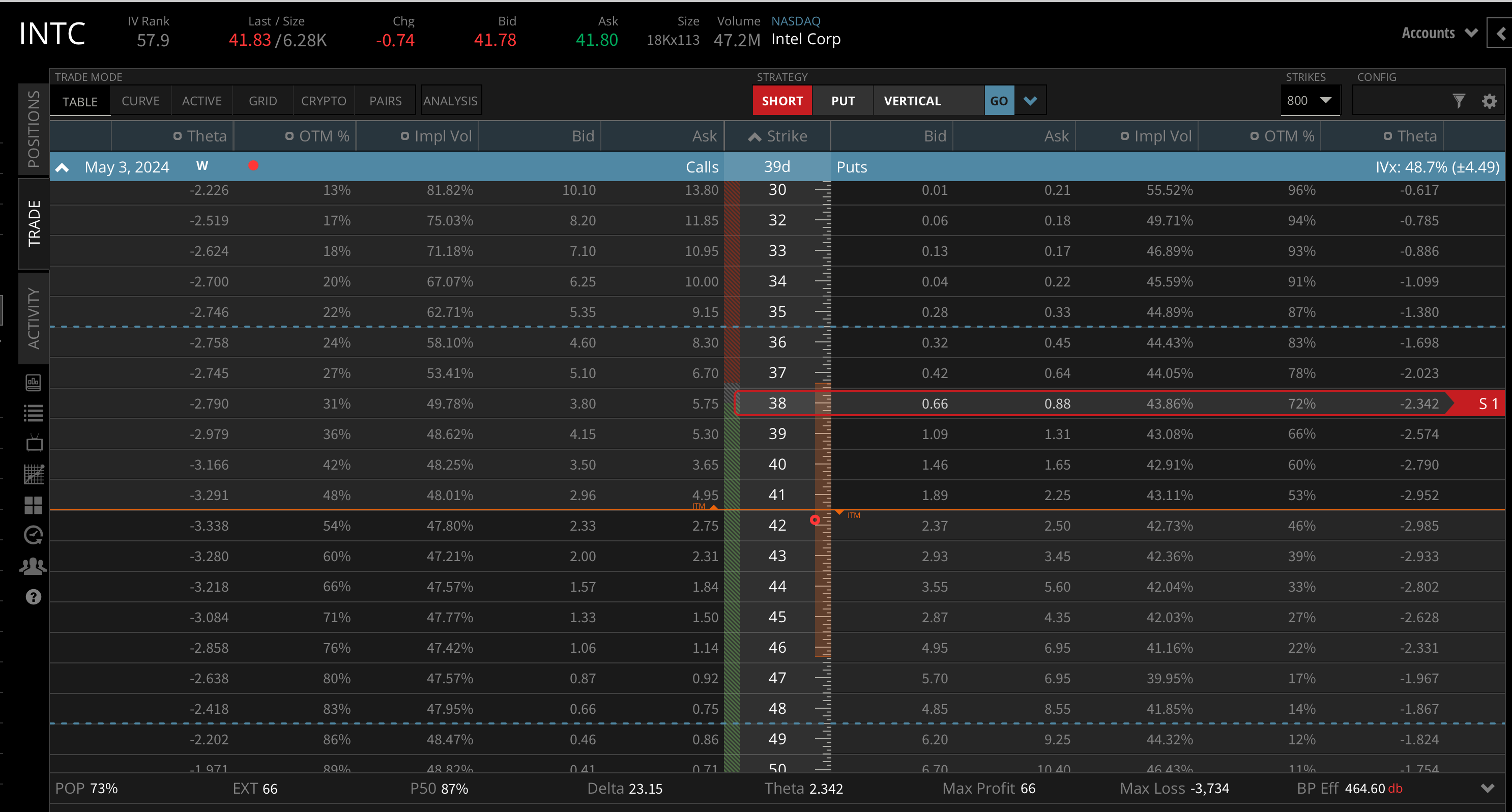
Task: Switch to the CURVE trade mode tab
Action: (x=140, y=101)
